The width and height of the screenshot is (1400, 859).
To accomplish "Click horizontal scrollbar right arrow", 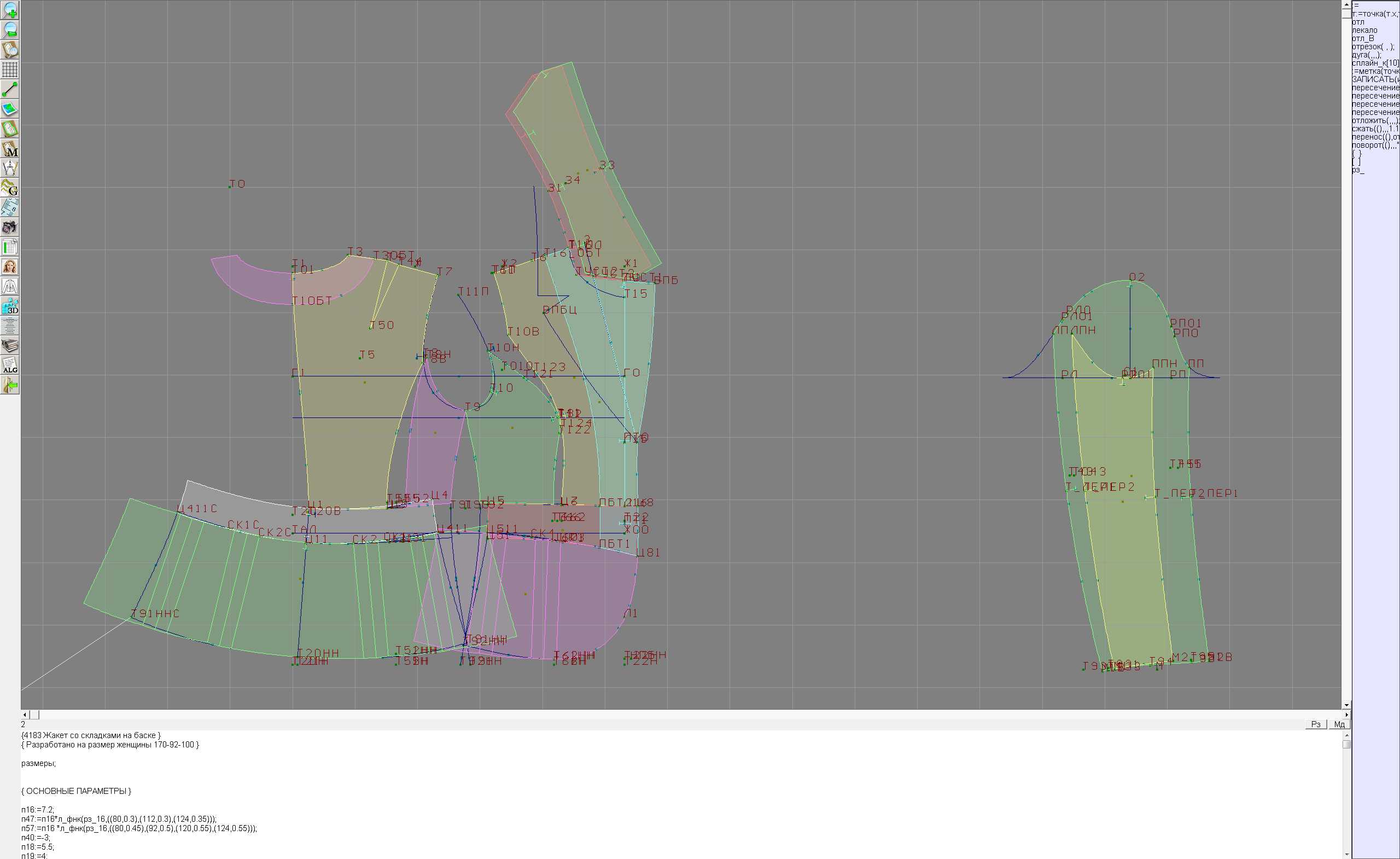I will 1346,715.
